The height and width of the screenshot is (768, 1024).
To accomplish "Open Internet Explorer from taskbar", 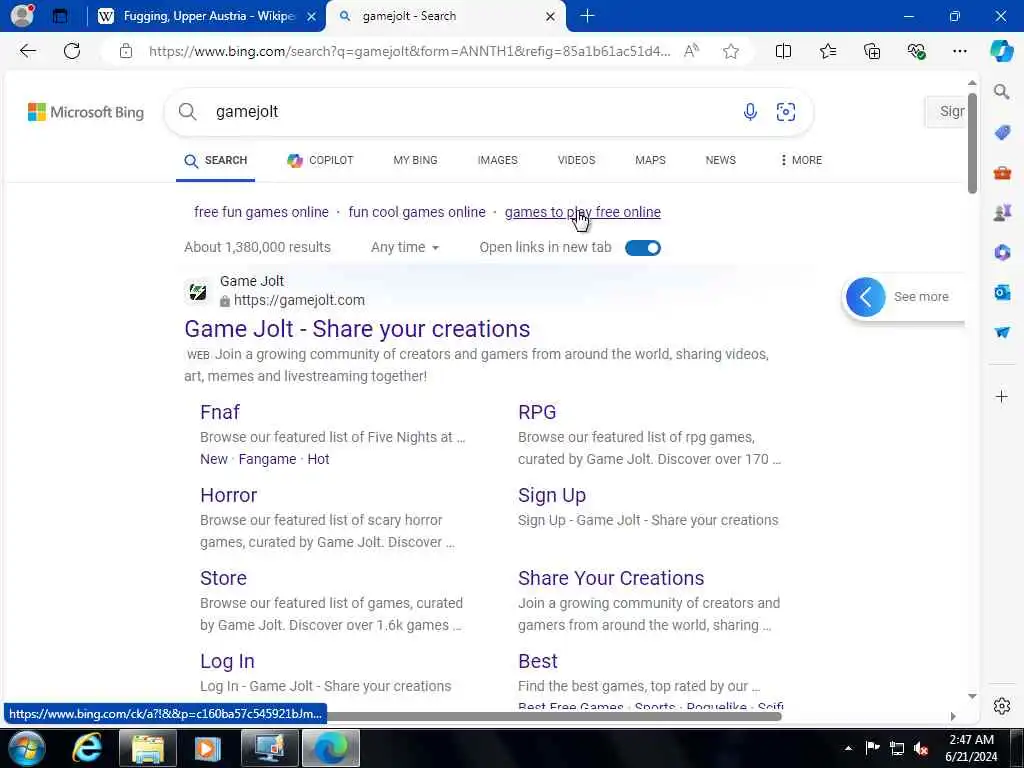I will (x=86, y=748).
